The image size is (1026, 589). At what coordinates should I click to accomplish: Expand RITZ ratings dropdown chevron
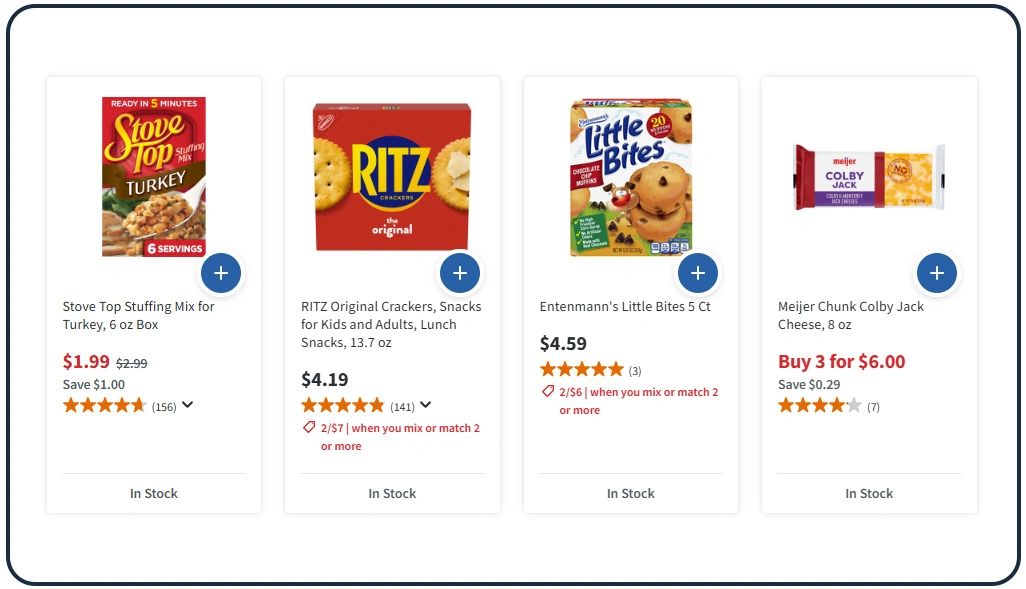pos(426,405)
